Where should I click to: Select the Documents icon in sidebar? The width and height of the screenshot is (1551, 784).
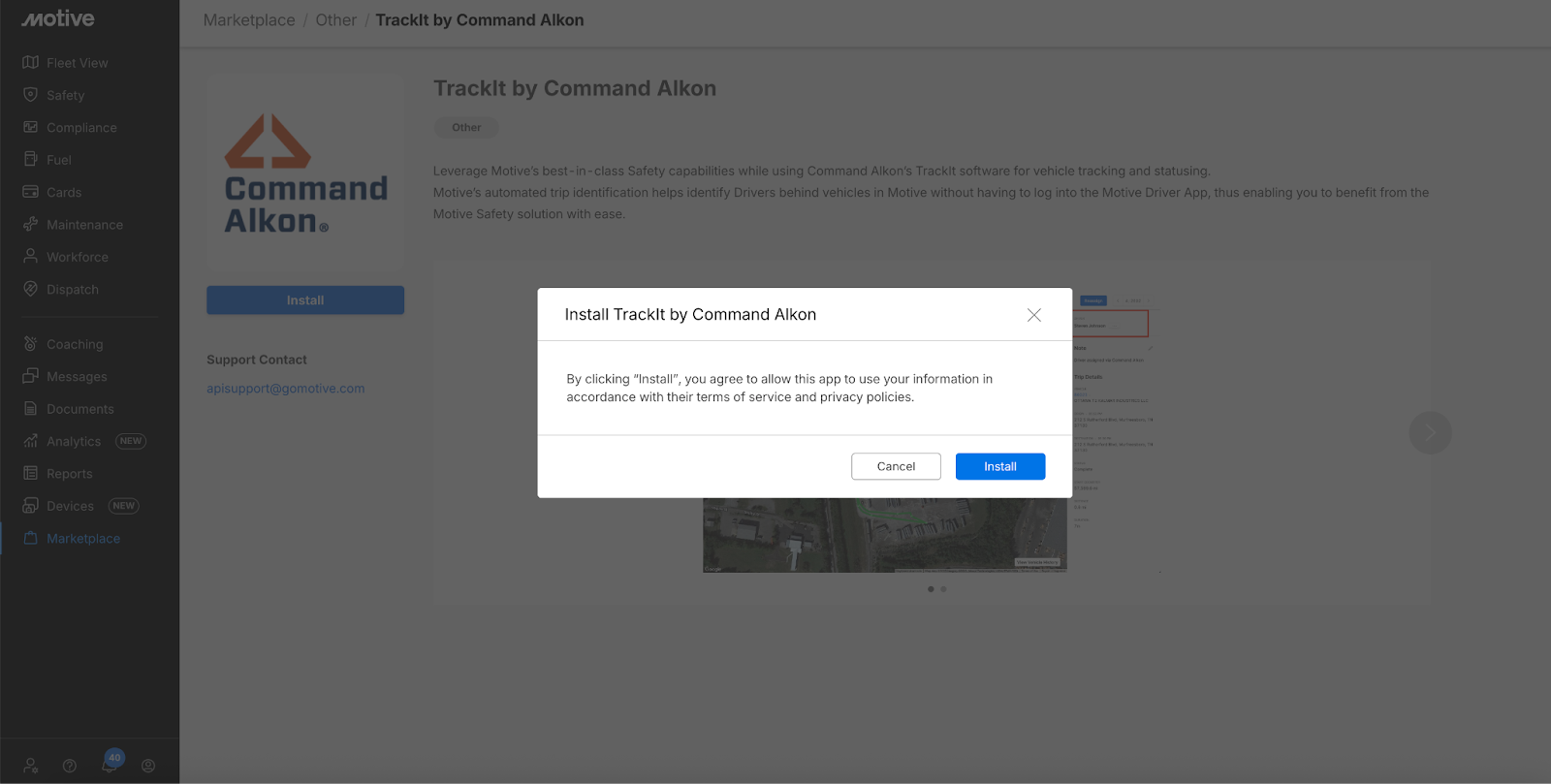coord(31,409)
